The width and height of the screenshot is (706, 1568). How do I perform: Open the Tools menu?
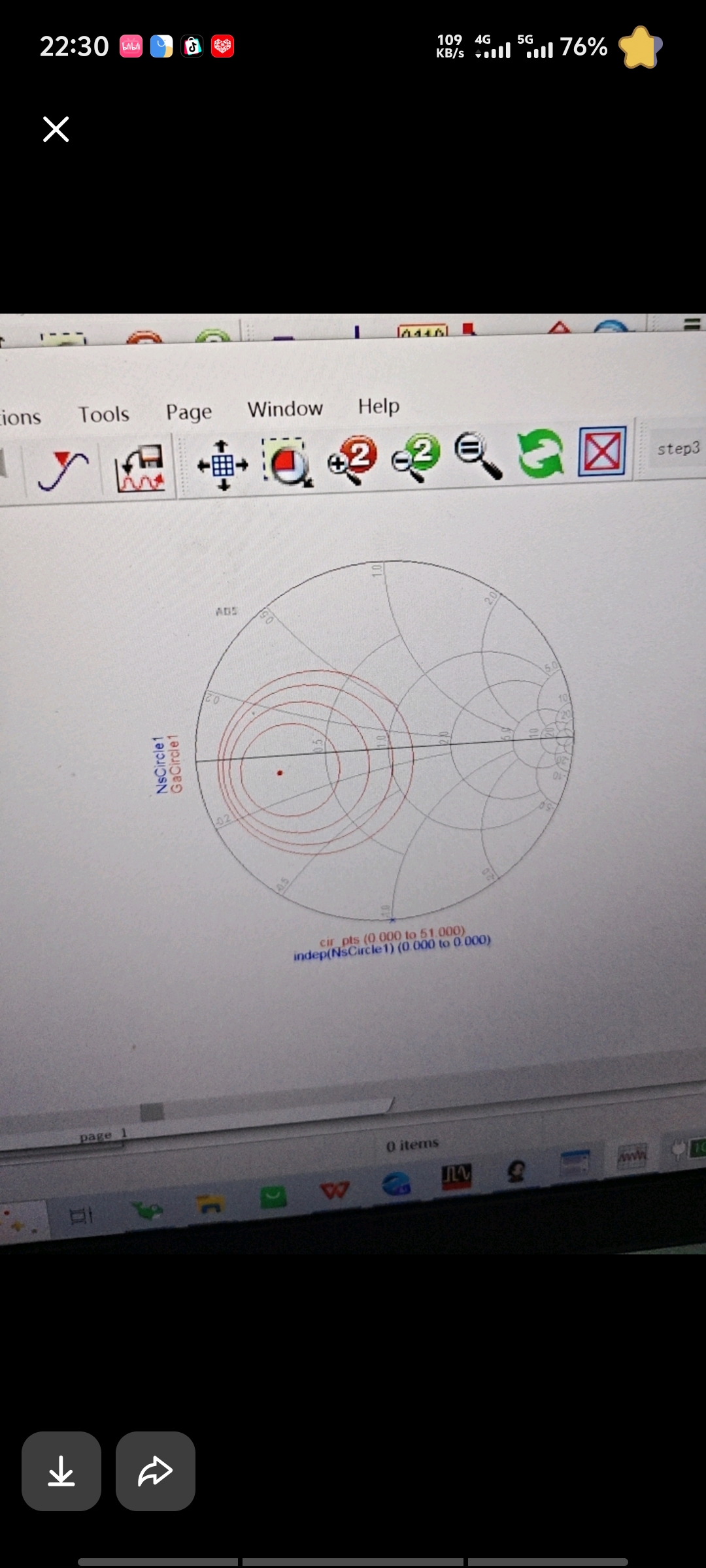[x=104, y=414]
